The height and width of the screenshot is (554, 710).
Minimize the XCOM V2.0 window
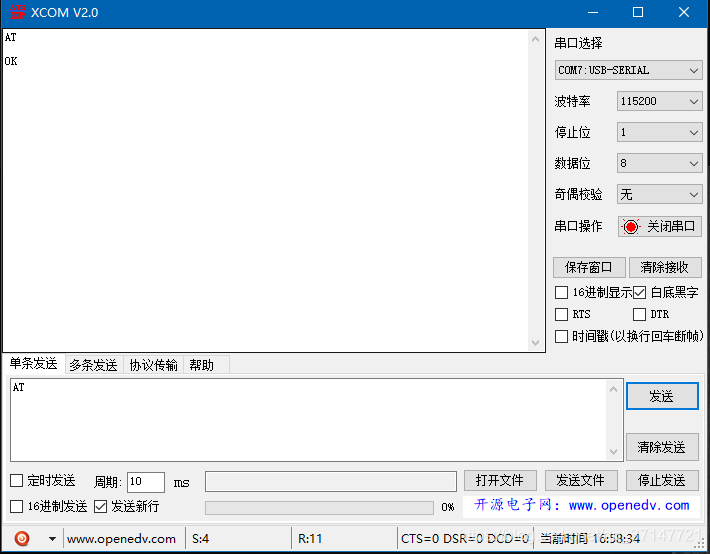[x=593, y=12]
